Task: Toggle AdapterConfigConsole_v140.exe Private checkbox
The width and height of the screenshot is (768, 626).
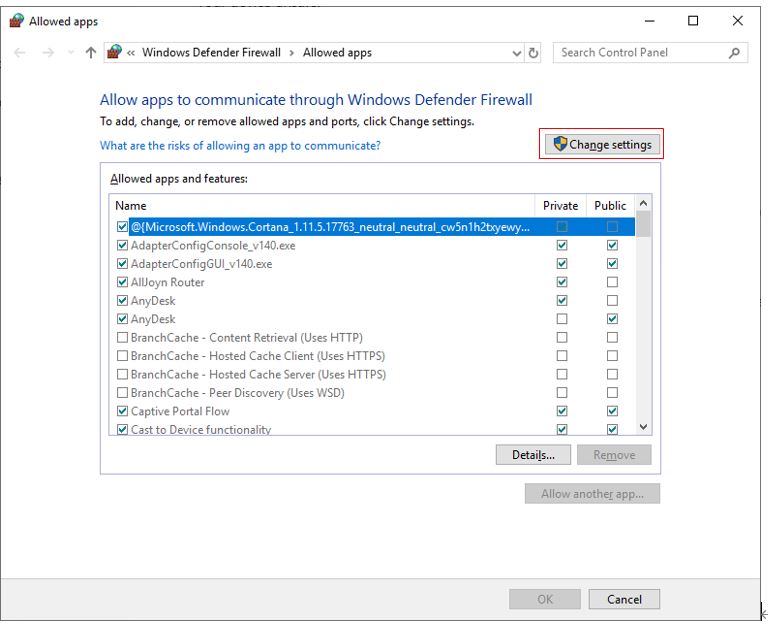Action: 562,245
